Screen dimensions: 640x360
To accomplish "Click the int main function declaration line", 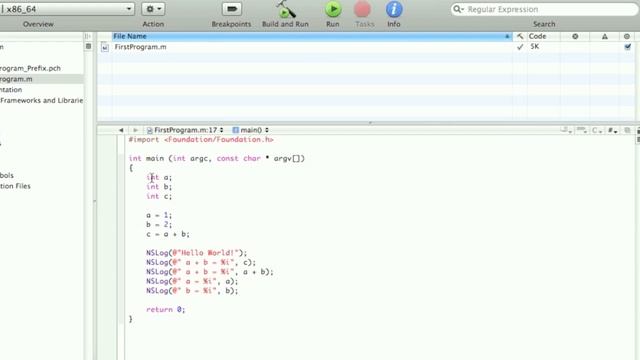I will coord(217,158).
